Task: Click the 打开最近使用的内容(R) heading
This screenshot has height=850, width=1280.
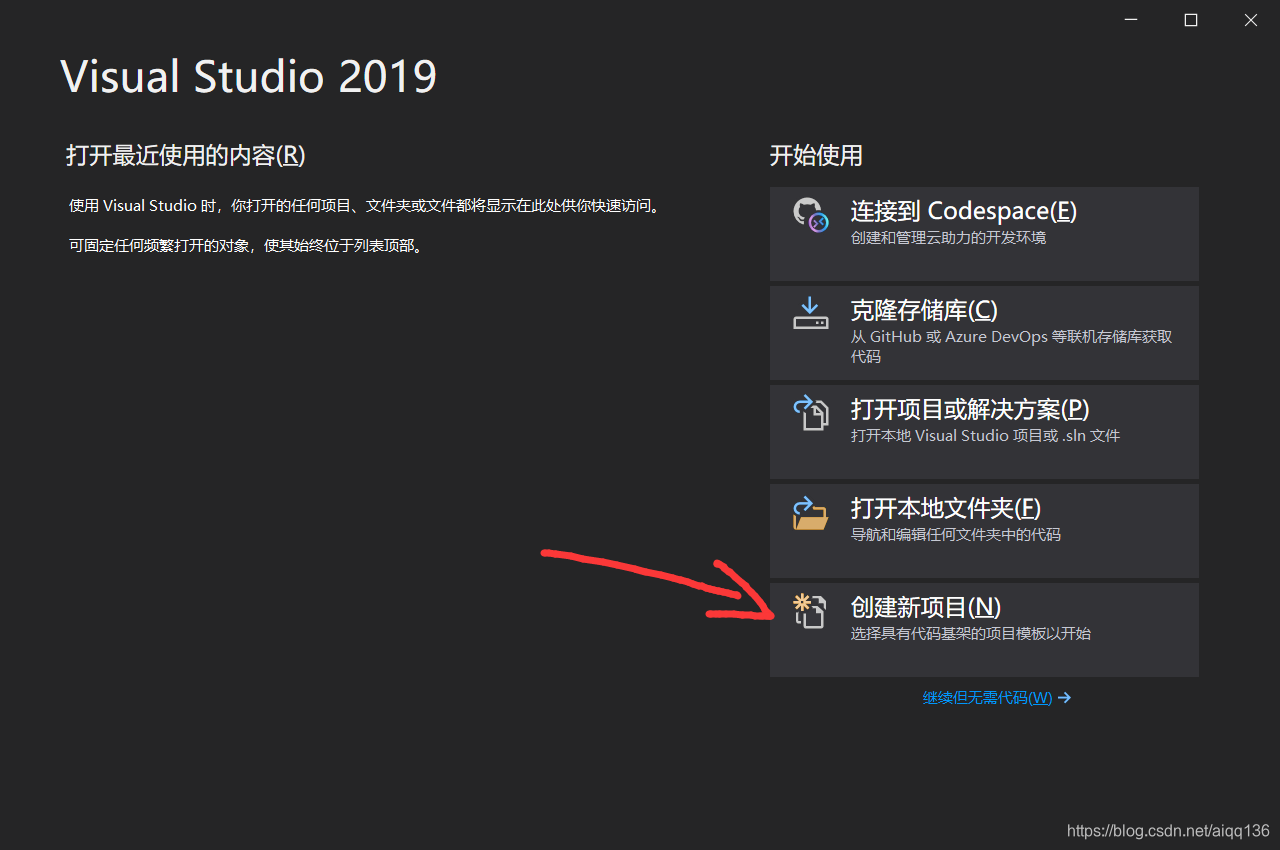Action: coord(185,155)
